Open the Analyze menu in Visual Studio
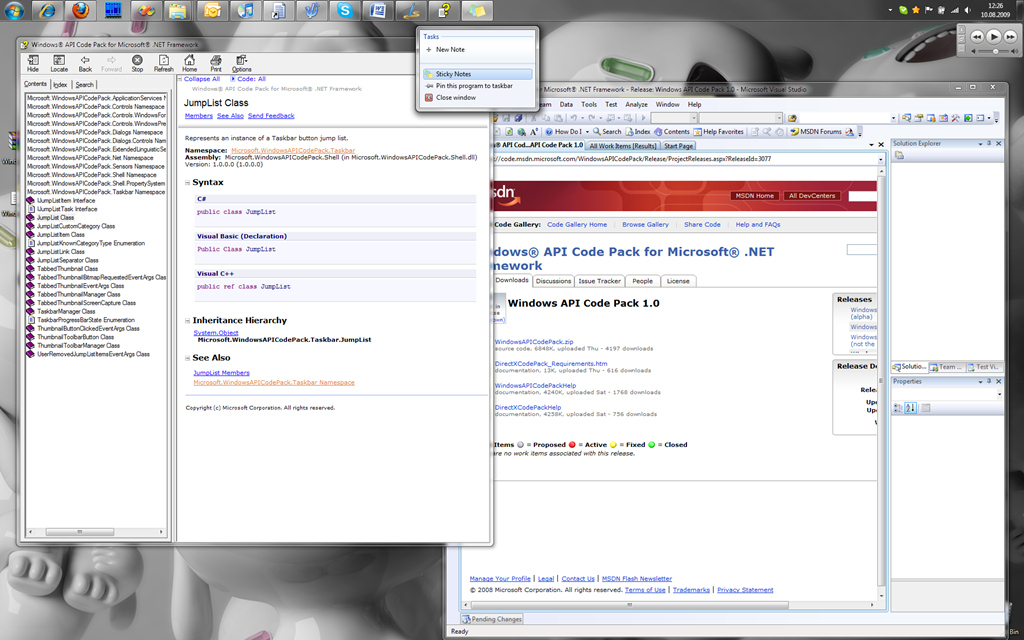 [636, 104]
